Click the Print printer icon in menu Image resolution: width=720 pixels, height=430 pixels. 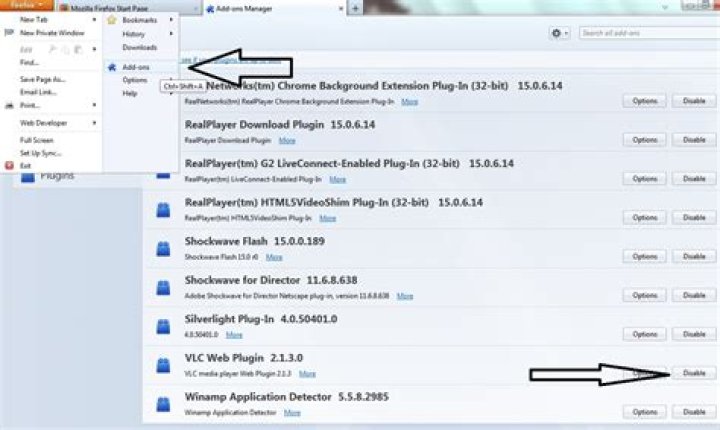[x=9, y=105]
